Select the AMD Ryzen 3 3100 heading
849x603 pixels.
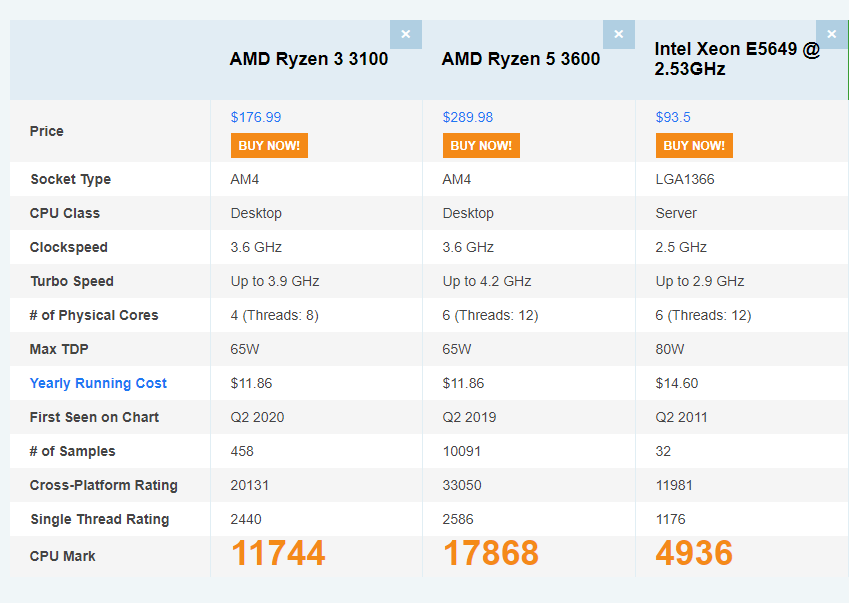[x=309, y=58]
